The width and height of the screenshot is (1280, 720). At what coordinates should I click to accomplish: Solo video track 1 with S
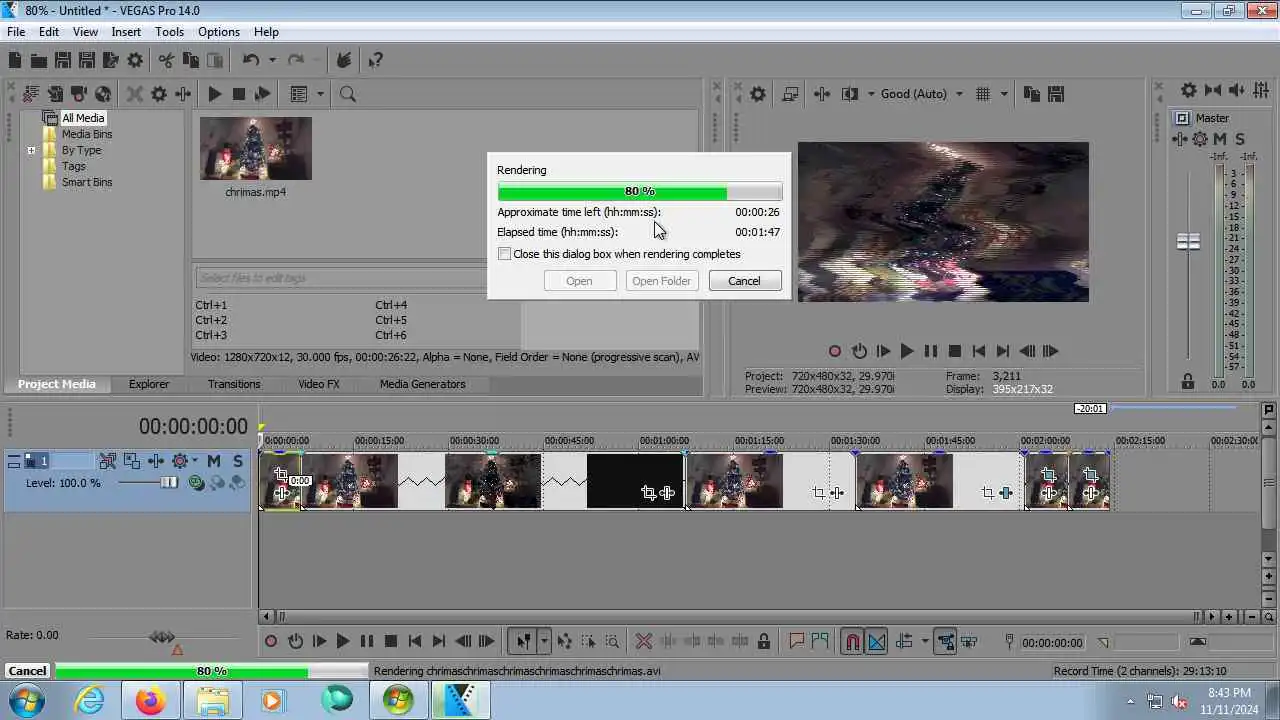click(238, 461)
